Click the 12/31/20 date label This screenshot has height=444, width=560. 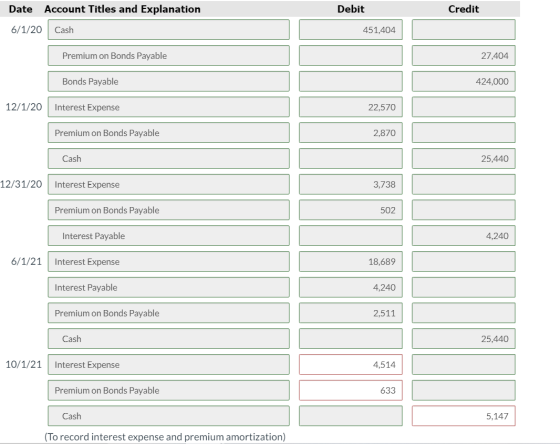point(21,184)
